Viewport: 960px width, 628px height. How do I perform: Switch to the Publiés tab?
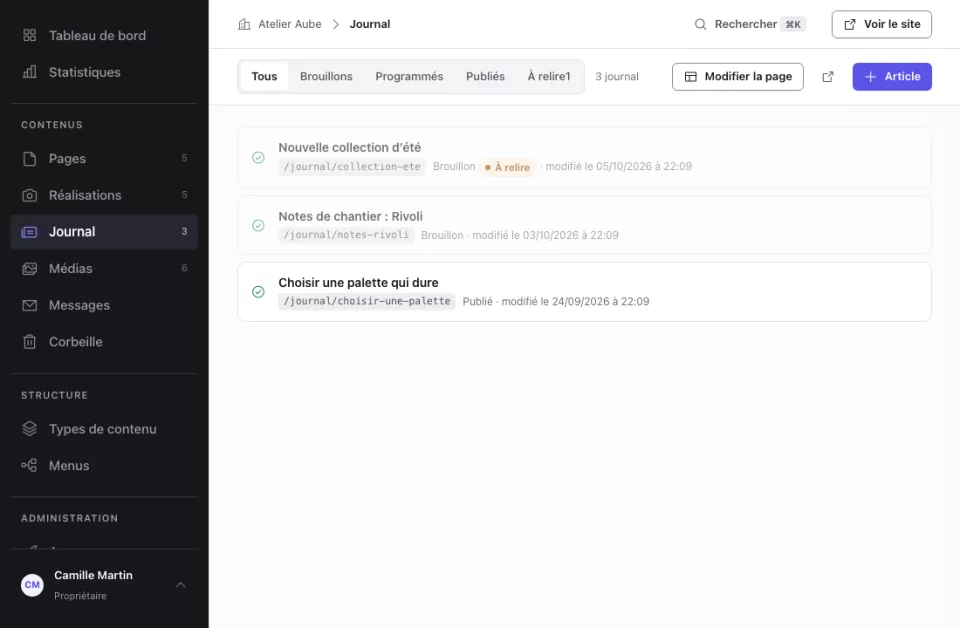coord(486,77)
